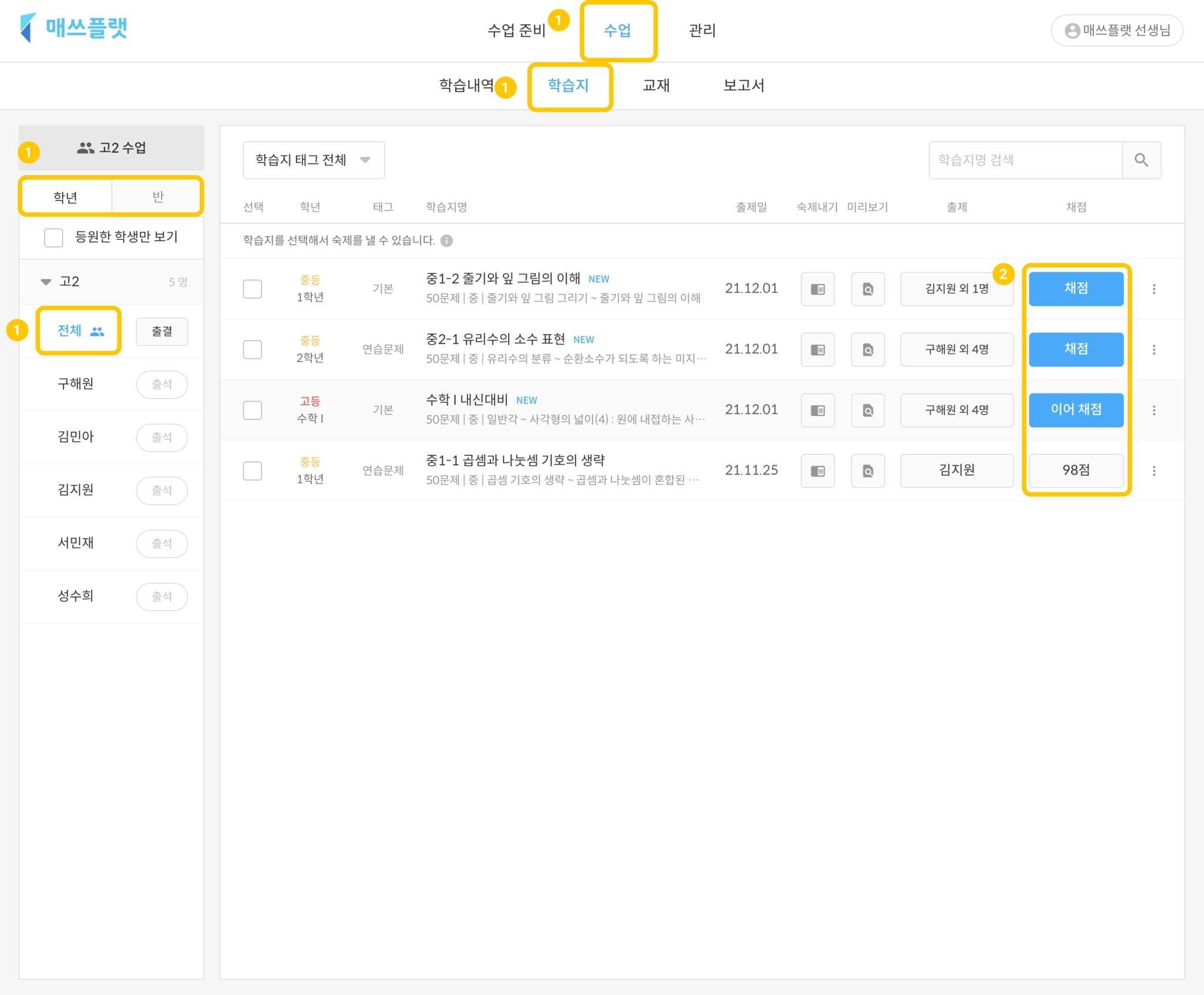The image size is (1204, 995).
Task: Click the 학습지명 검색 input field
Action: (x=1025, y=160)
